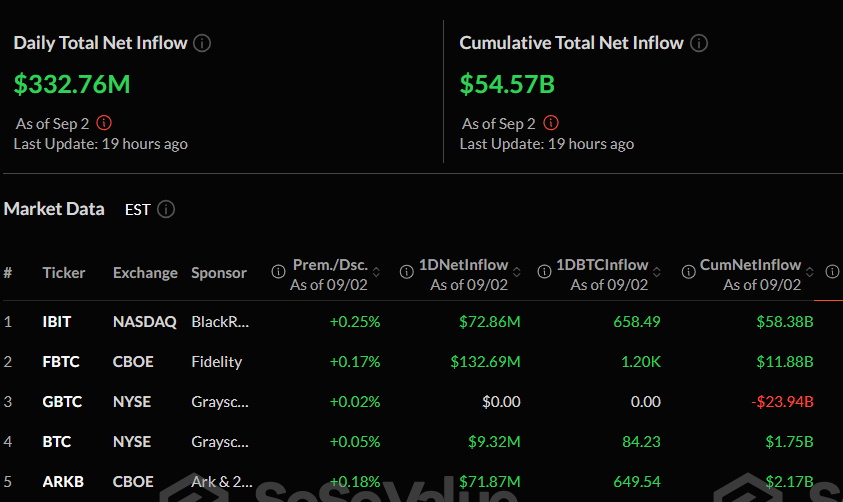
Task: Select the GBTC ticker
Action: (x=62, y=401)
